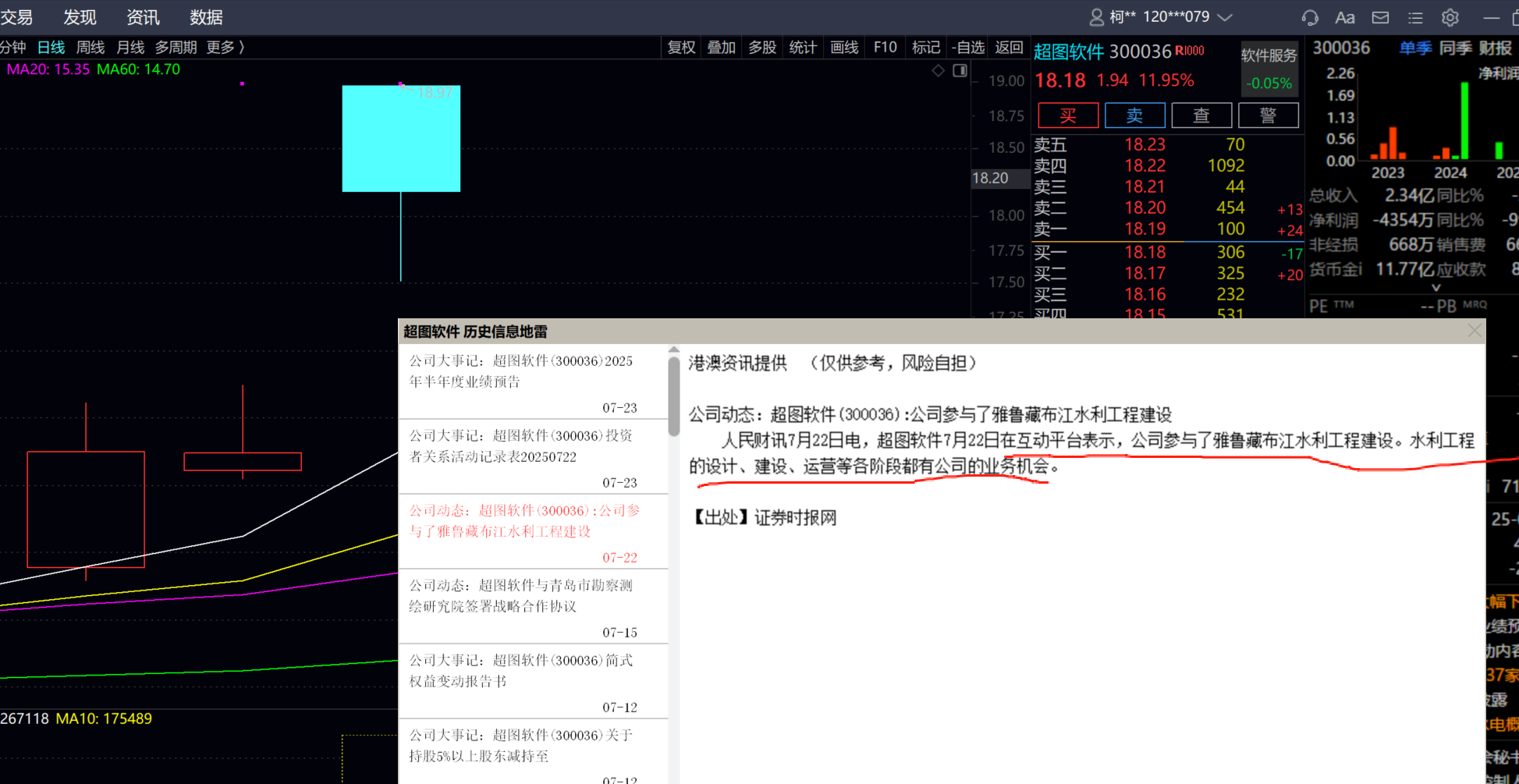Click the diamond marker icon on chart
1519x784 pixels.
[x=939, y=71]
